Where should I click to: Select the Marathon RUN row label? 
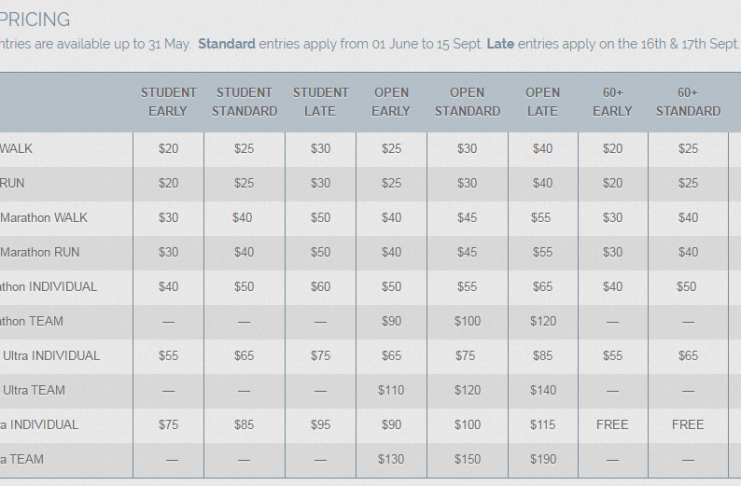40,252
